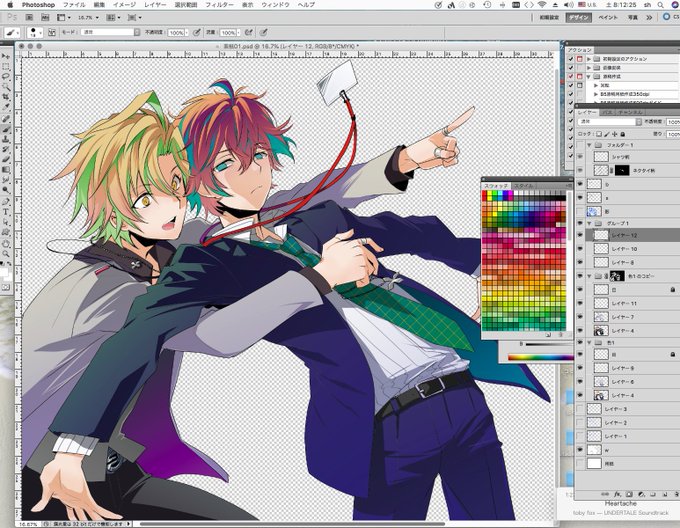
Task: Switch to the 初期設定 workspace
Action: click(549, 18)
